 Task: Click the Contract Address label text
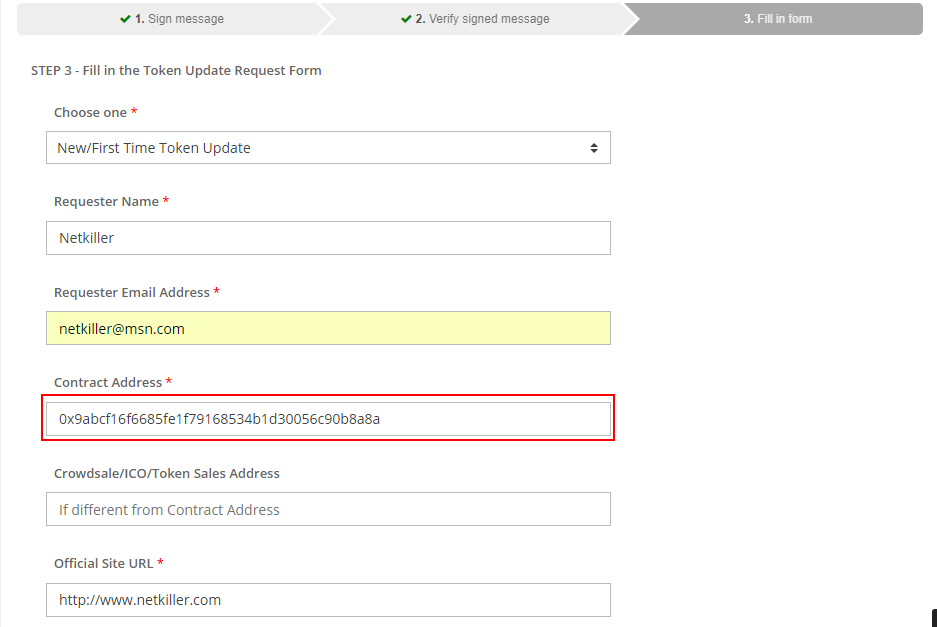[108, 383]
